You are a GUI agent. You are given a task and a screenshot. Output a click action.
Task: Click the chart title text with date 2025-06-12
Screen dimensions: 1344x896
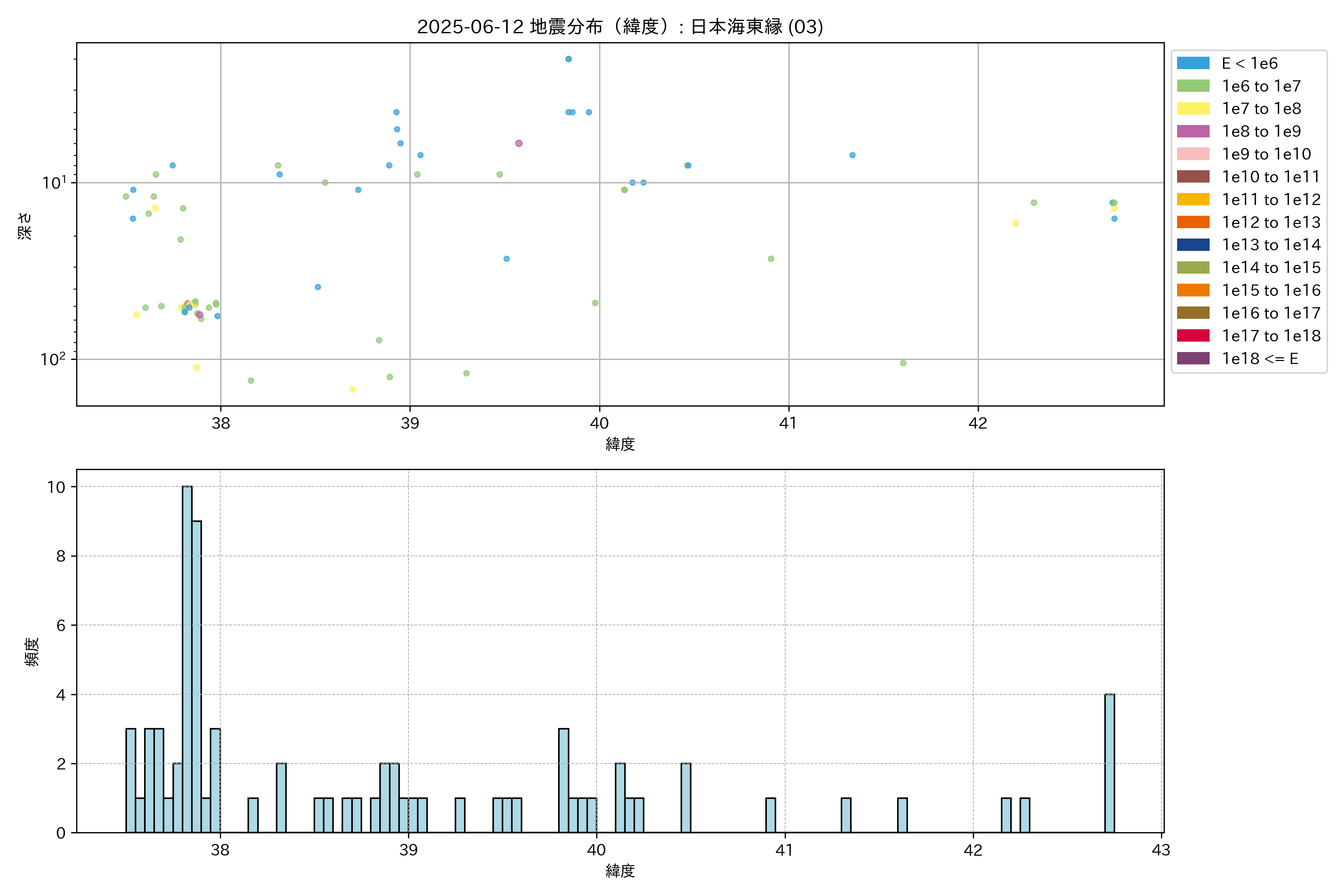coord(619,27)
